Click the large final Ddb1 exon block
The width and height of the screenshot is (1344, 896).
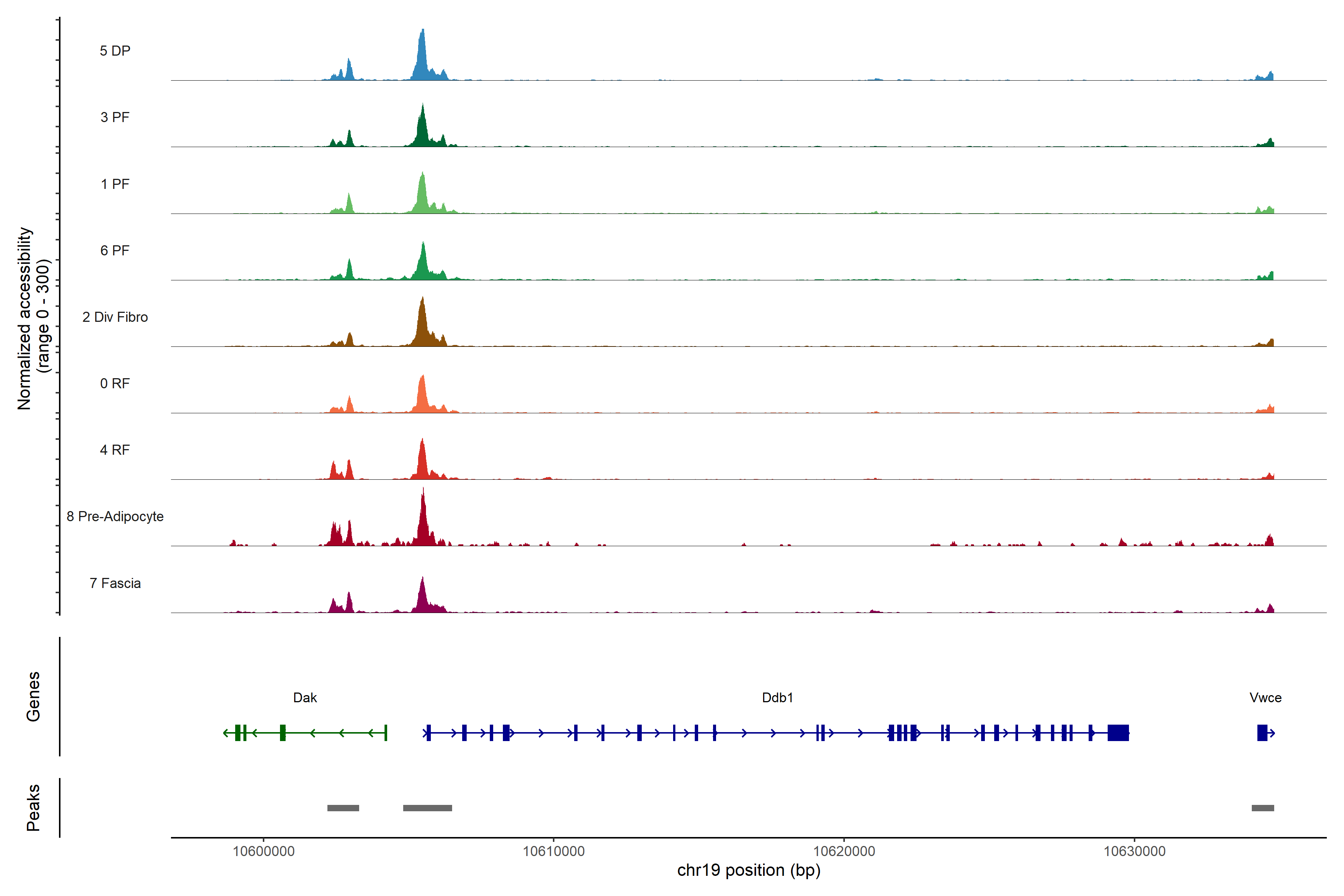pos(1118,732)
